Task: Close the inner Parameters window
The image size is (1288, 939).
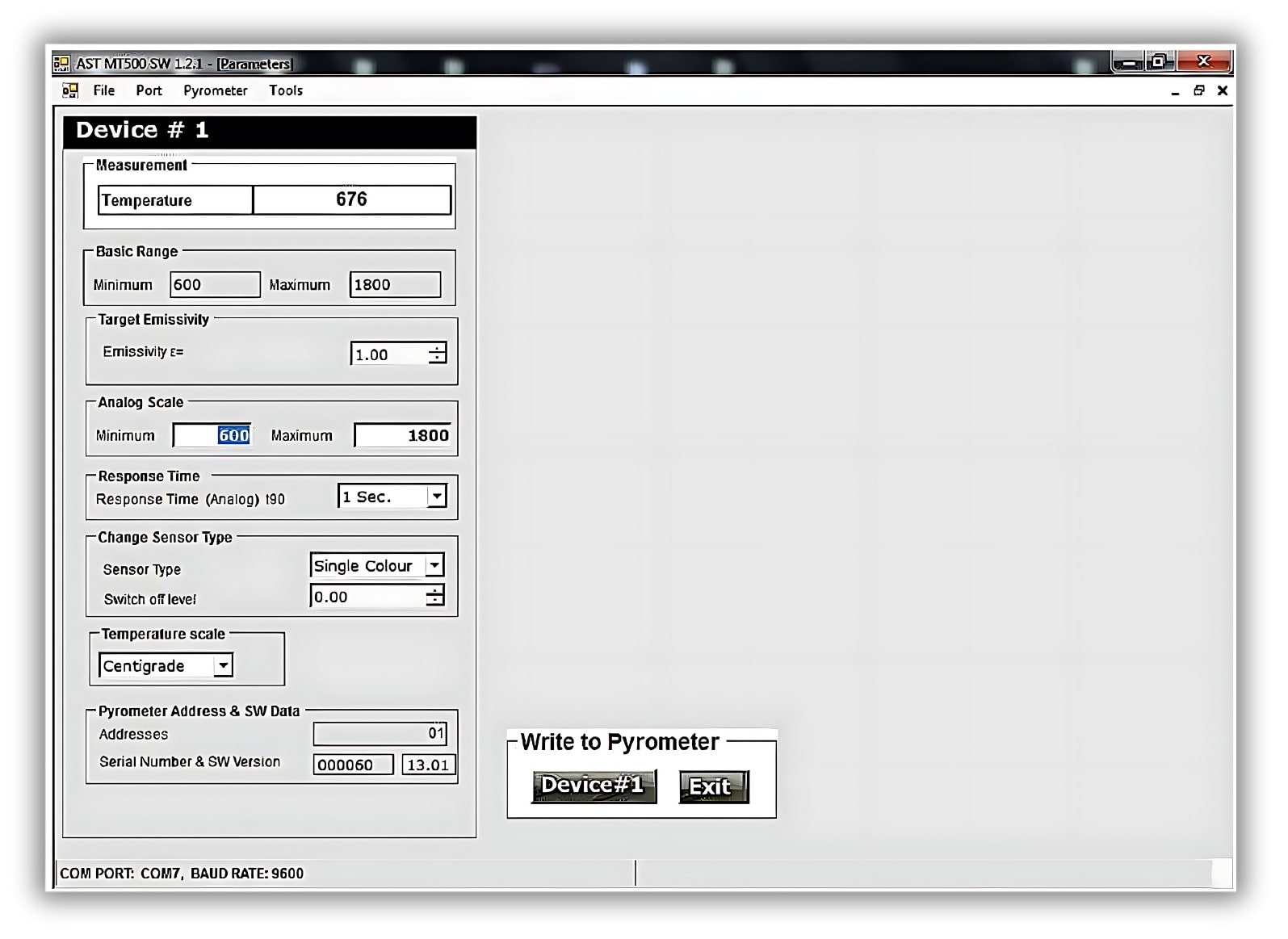Action: [x=1223, y=91]
